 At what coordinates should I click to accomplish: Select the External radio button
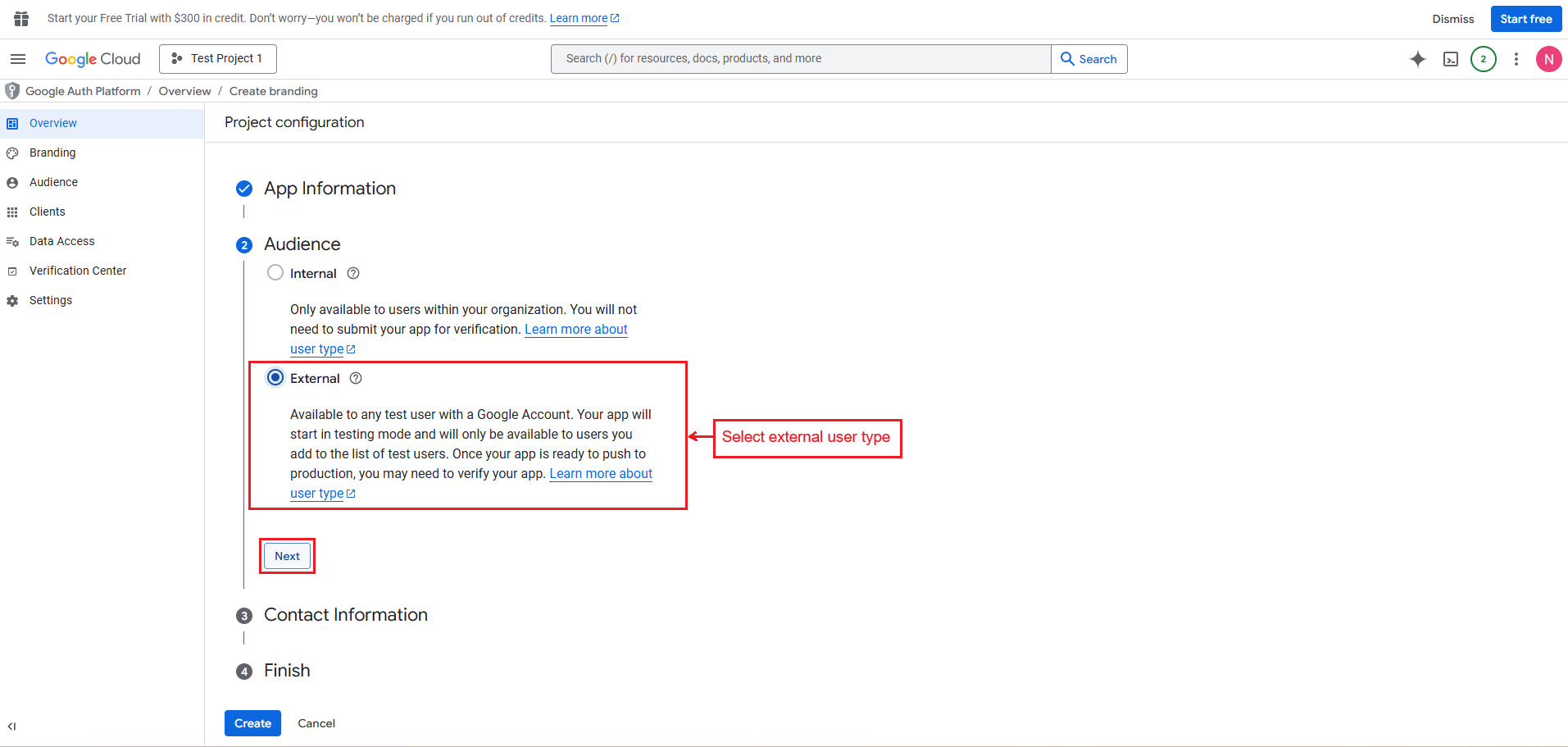click(x=275, y=378)
